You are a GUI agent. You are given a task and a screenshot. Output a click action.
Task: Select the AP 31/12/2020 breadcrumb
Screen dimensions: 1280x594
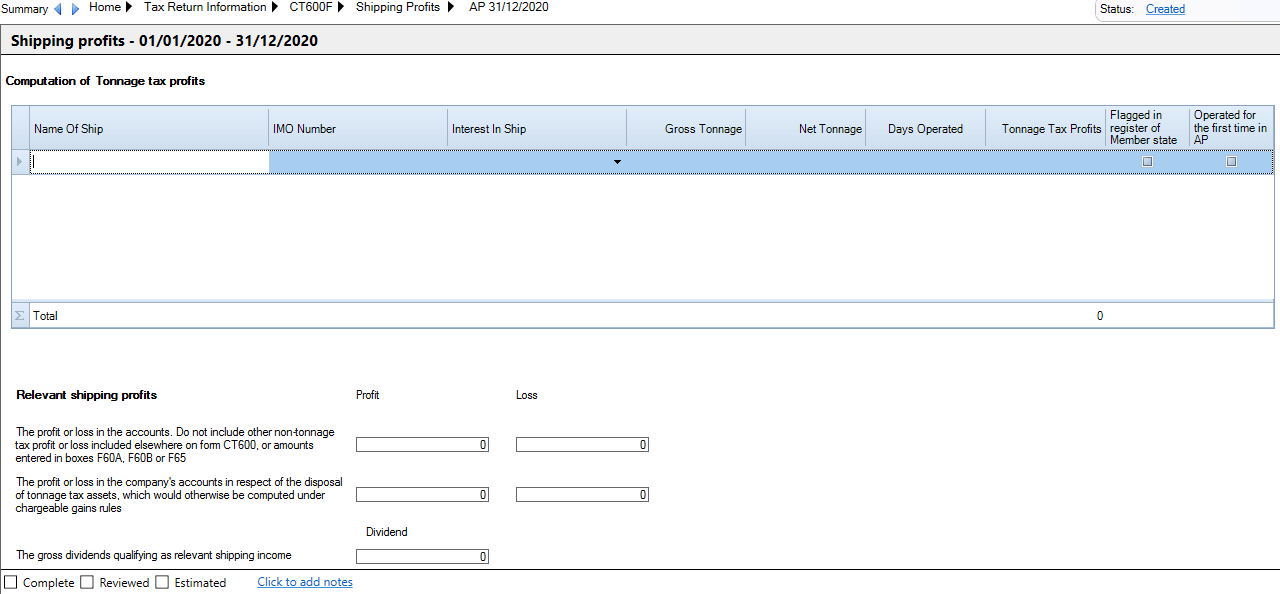[509, 7]
